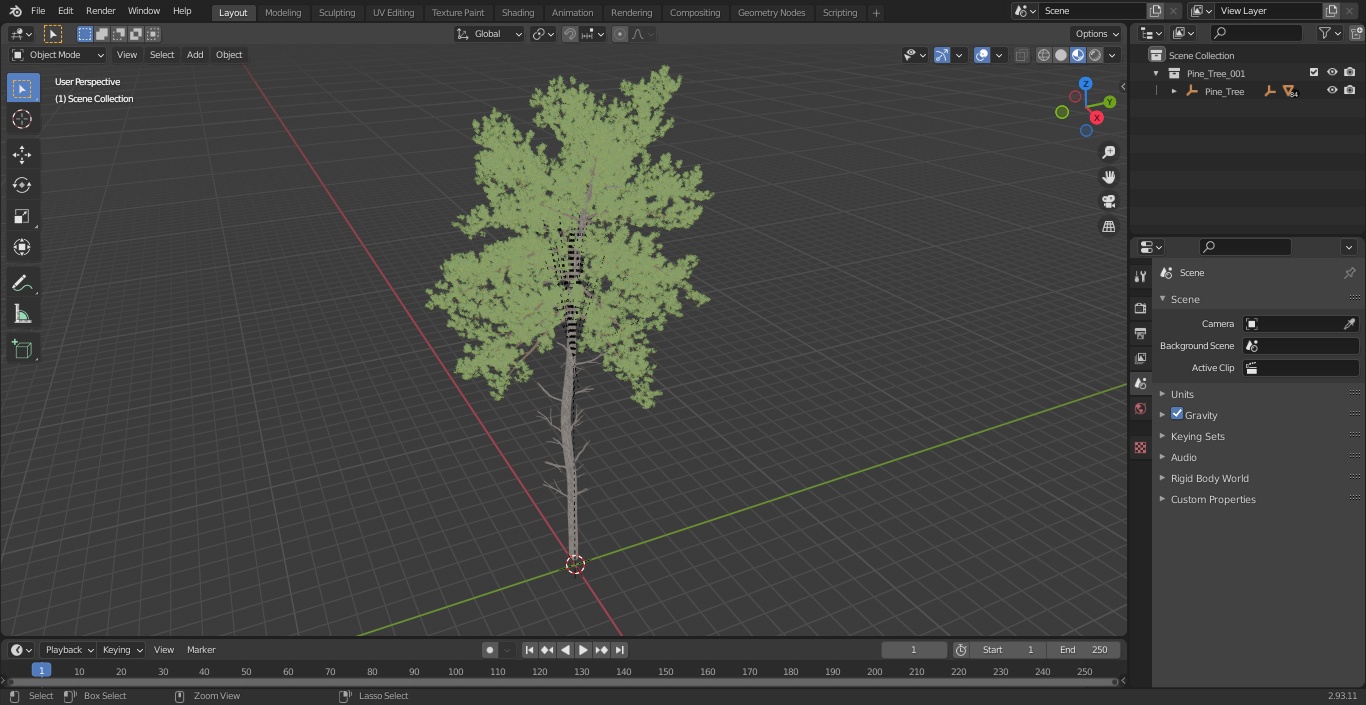Image resolution: width=1366 pixels, height=705 pixels.
Task: Toggle proportional editing button
Action: [620, 34]
